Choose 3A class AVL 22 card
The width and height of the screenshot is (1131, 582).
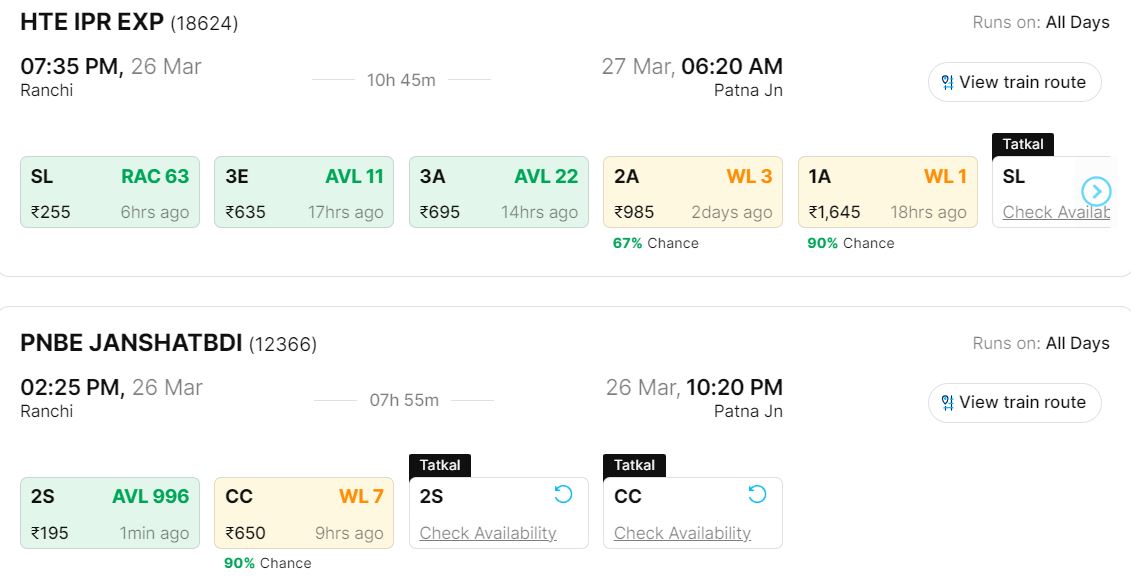pyautogui.click(x=498, y=192)
